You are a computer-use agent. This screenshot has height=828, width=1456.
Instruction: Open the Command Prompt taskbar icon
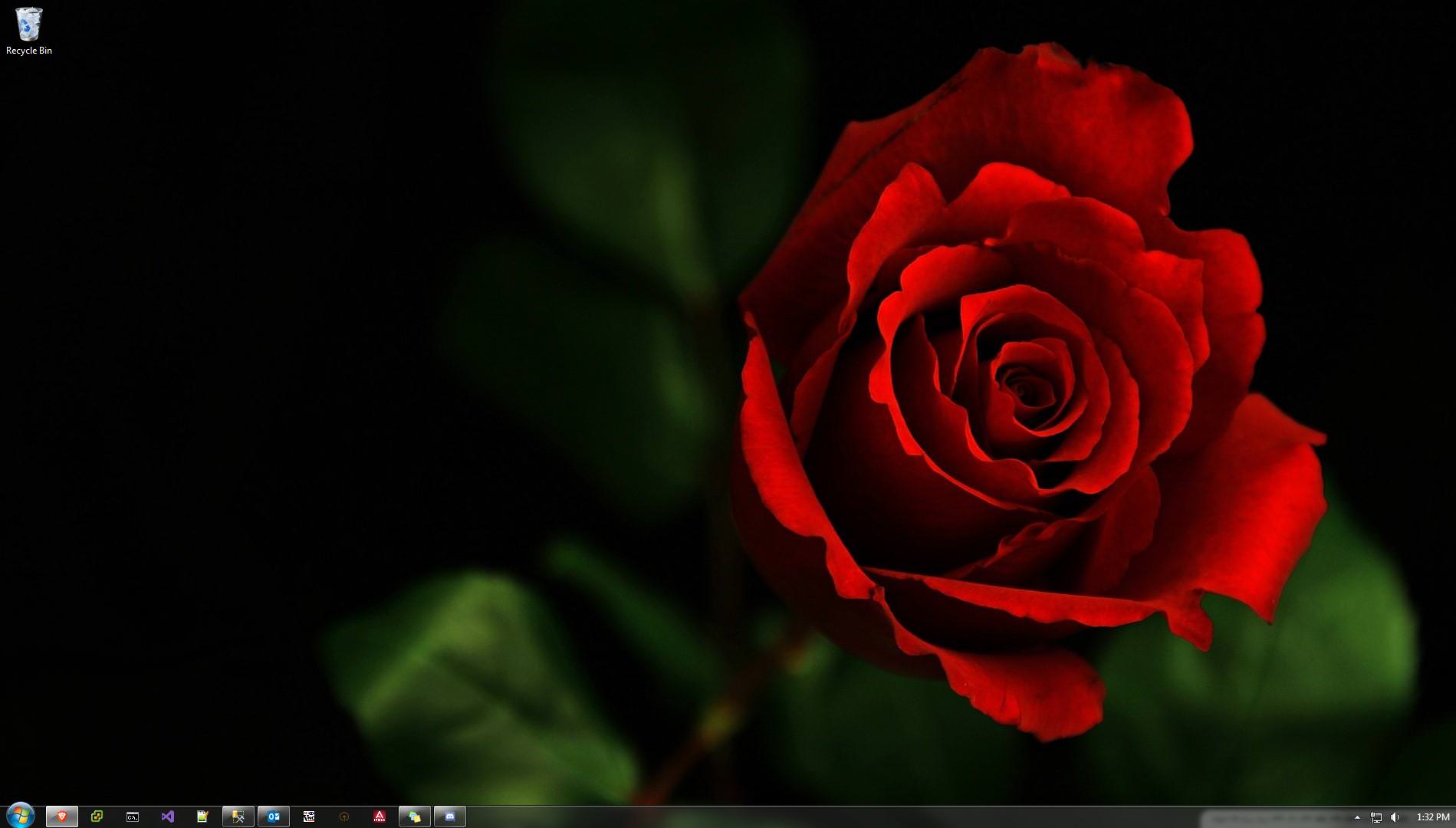click(133, 816)
